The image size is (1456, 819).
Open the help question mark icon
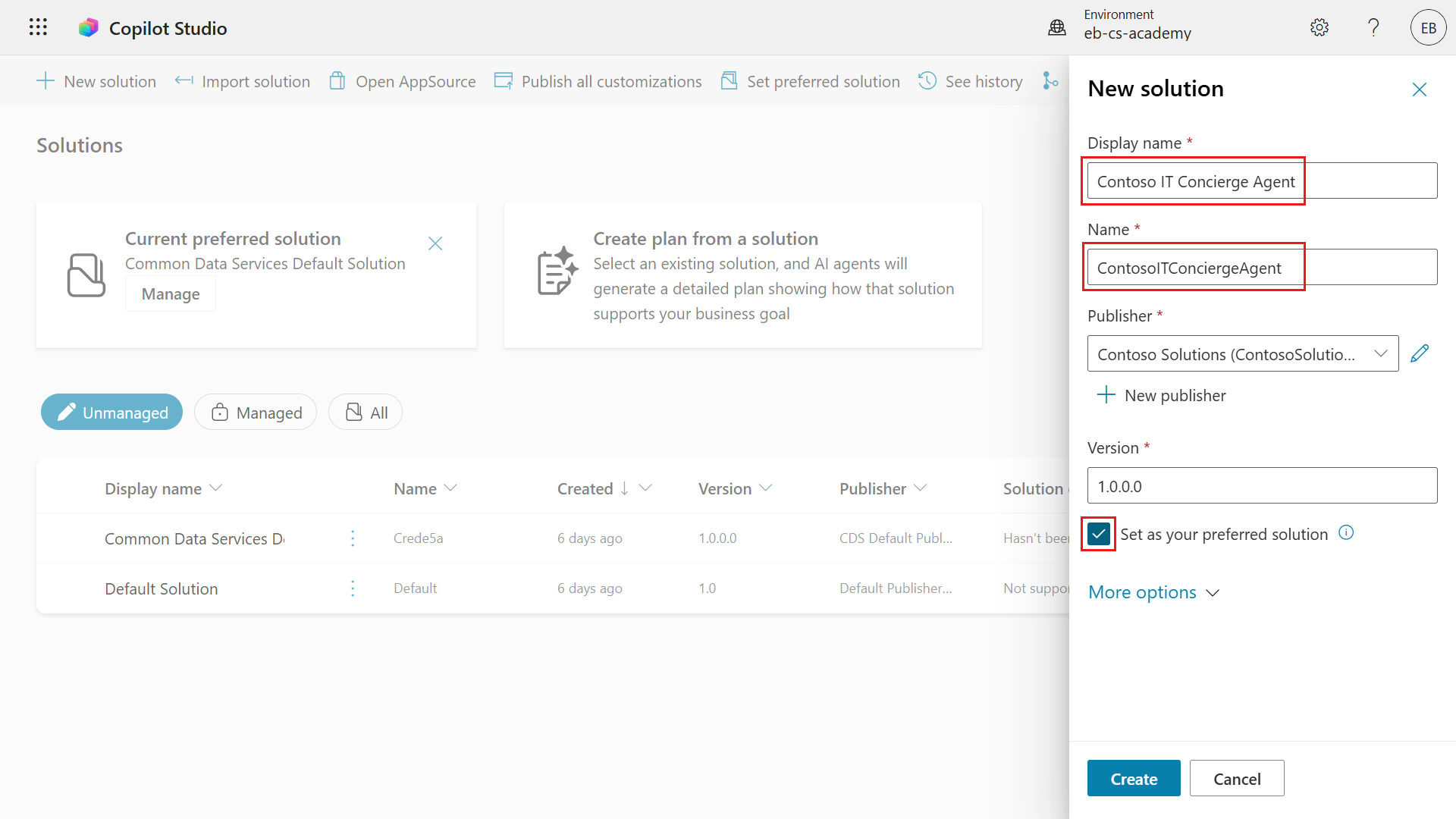click(x=1373, y=28)
